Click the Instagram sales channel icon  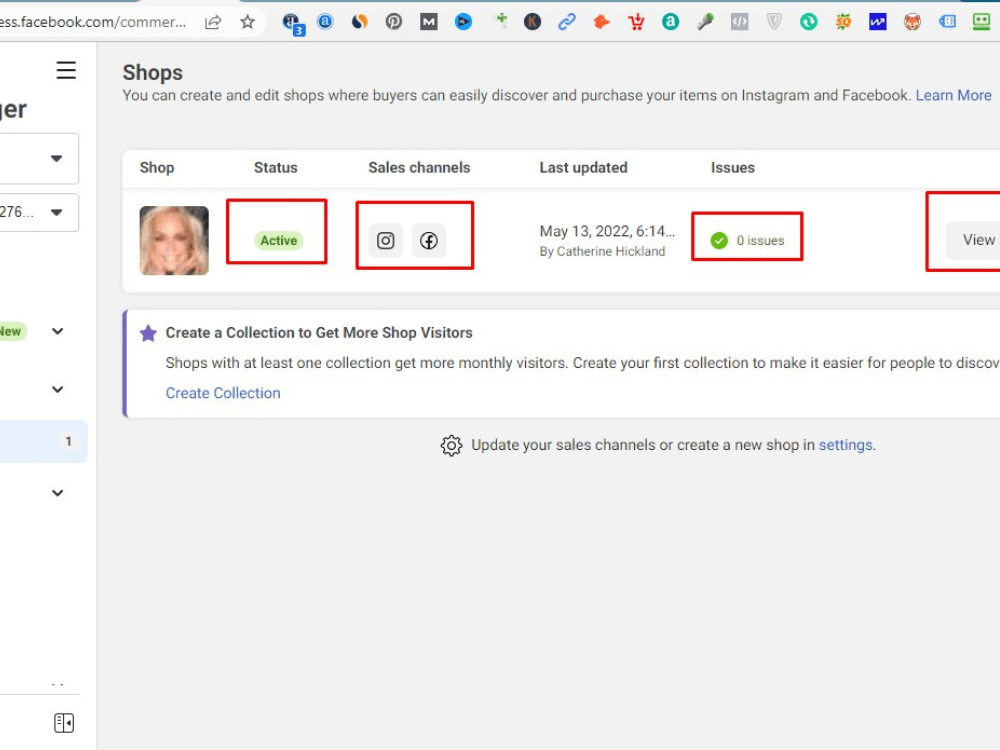385,240
